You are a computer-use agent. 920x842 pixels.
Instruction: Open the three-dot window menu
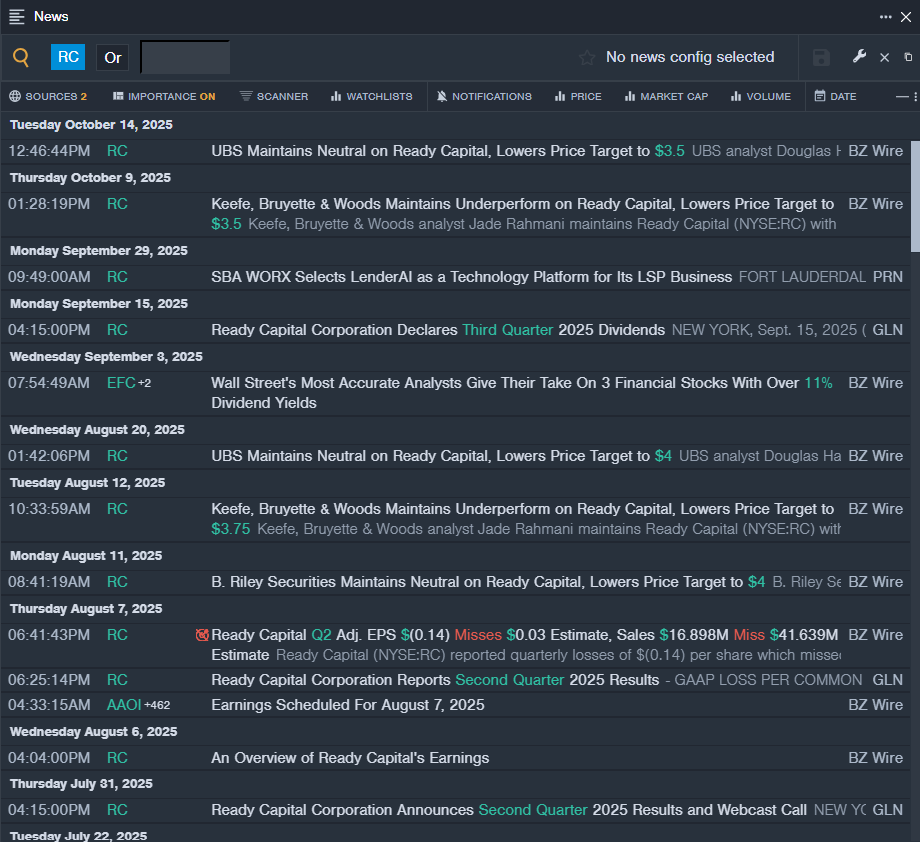[x=886, y=17]
